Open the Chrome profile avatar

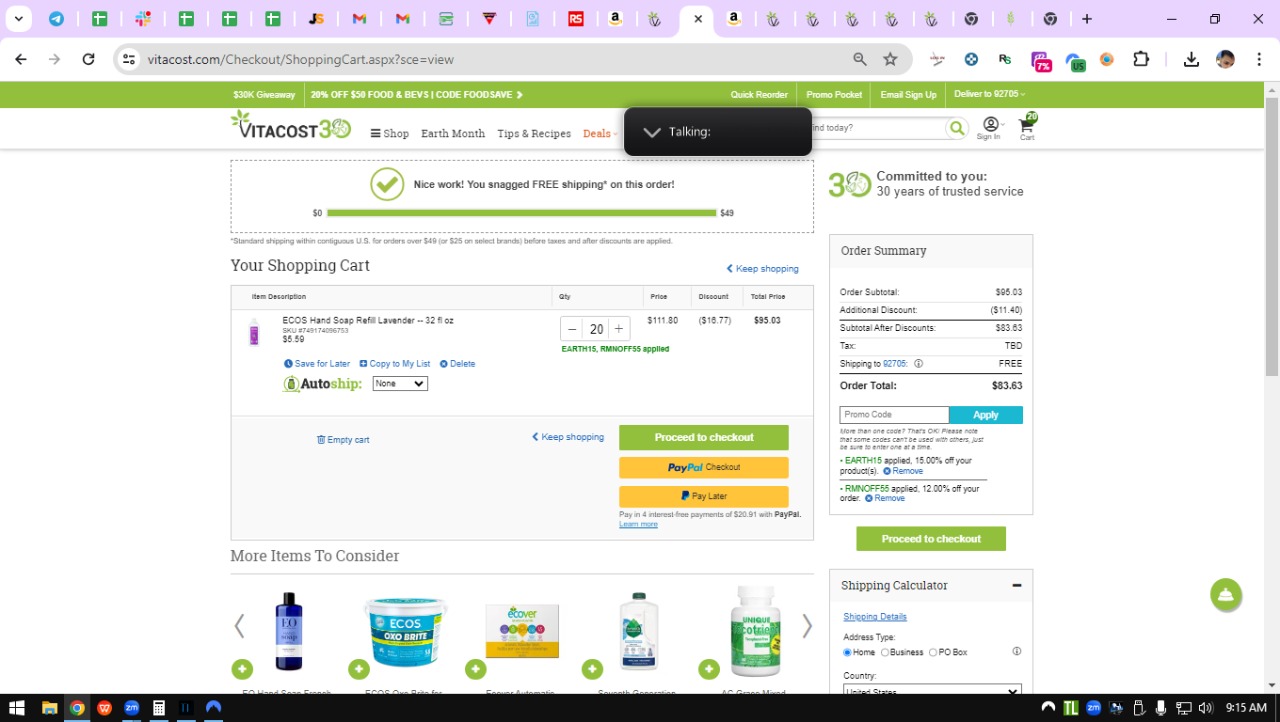[x=1225, y=59]
